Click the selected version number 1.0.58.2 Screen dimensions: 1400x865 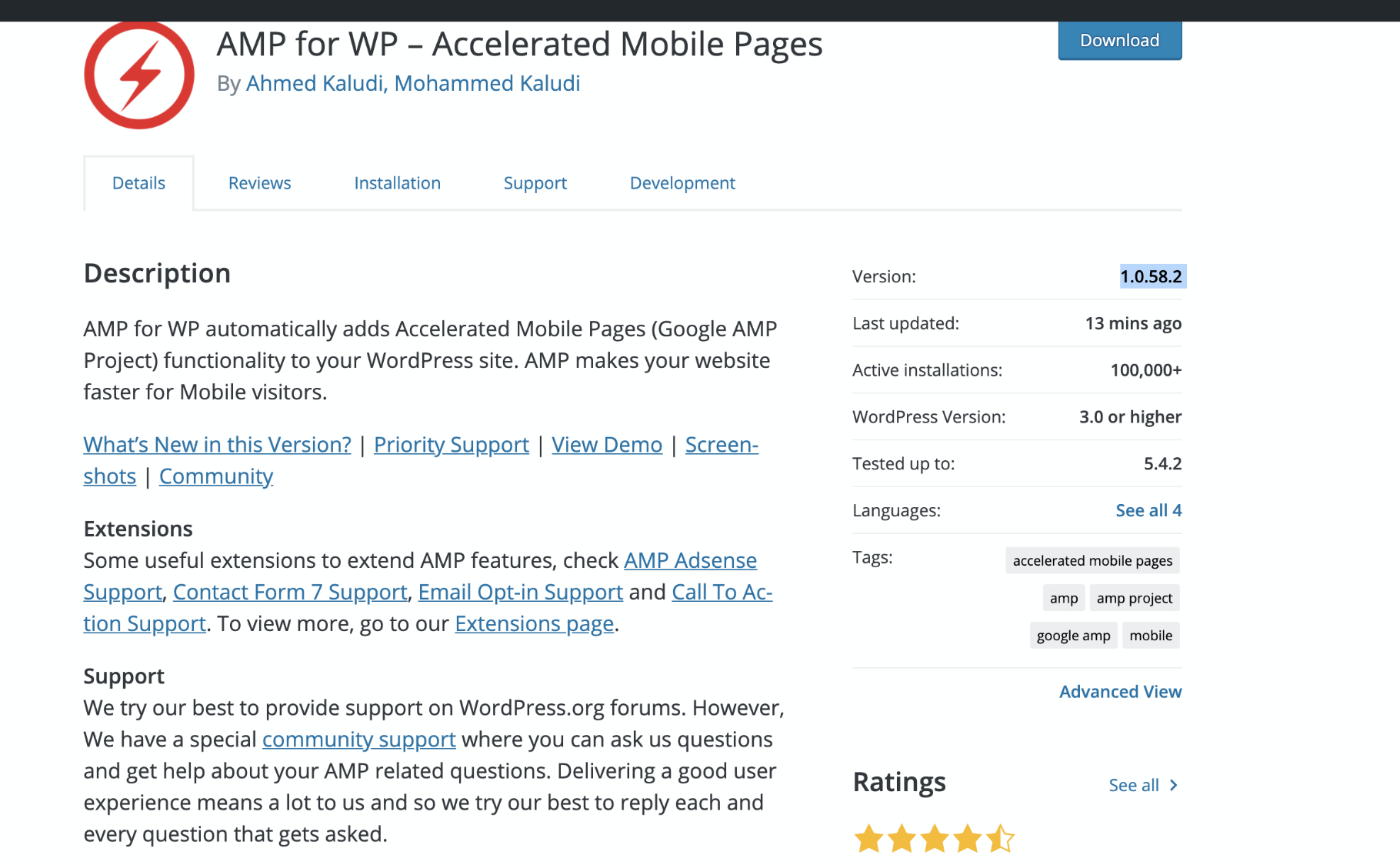coord(1151,276)
